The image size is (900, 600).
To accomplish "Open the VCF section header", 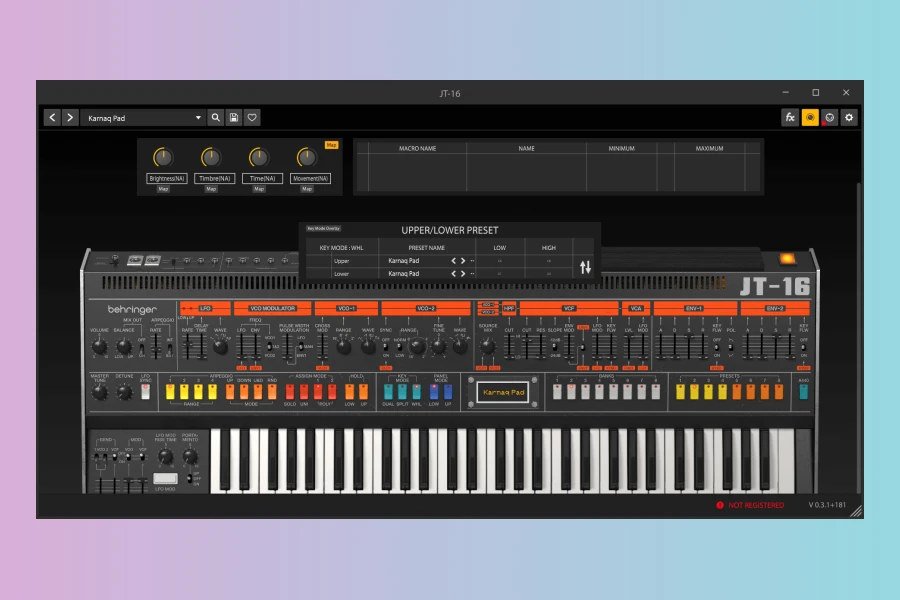I will [x=569, y=308].
